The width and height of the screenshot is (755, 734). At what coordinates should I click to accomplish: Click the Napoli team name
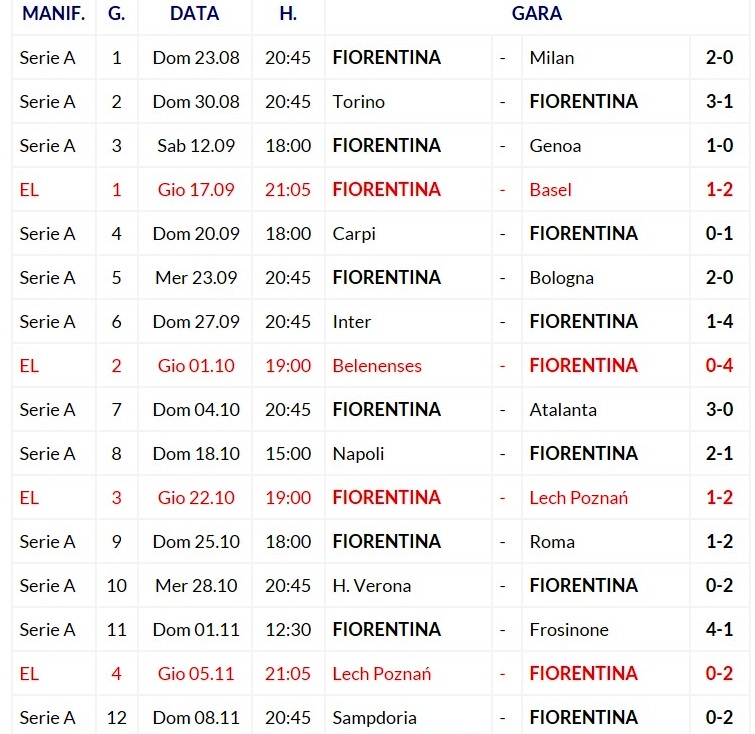[358, 454]
